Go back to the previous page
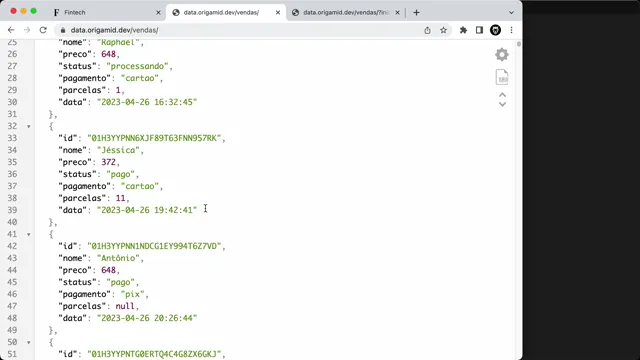The height and width of the screenshot is (360, 640). coord(11,30)
